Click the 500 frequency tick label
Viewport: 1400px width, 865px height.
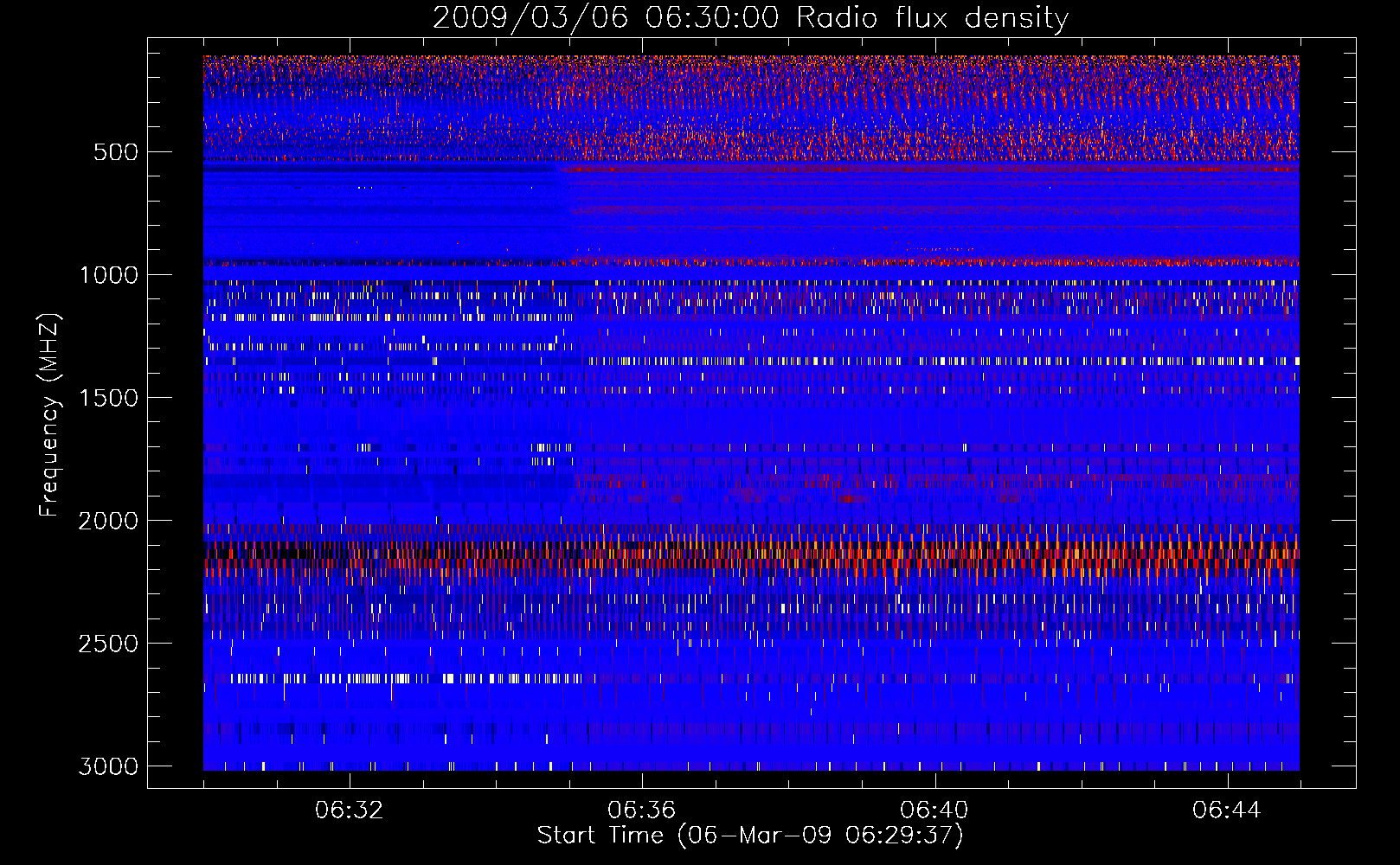tap(116, 152)
